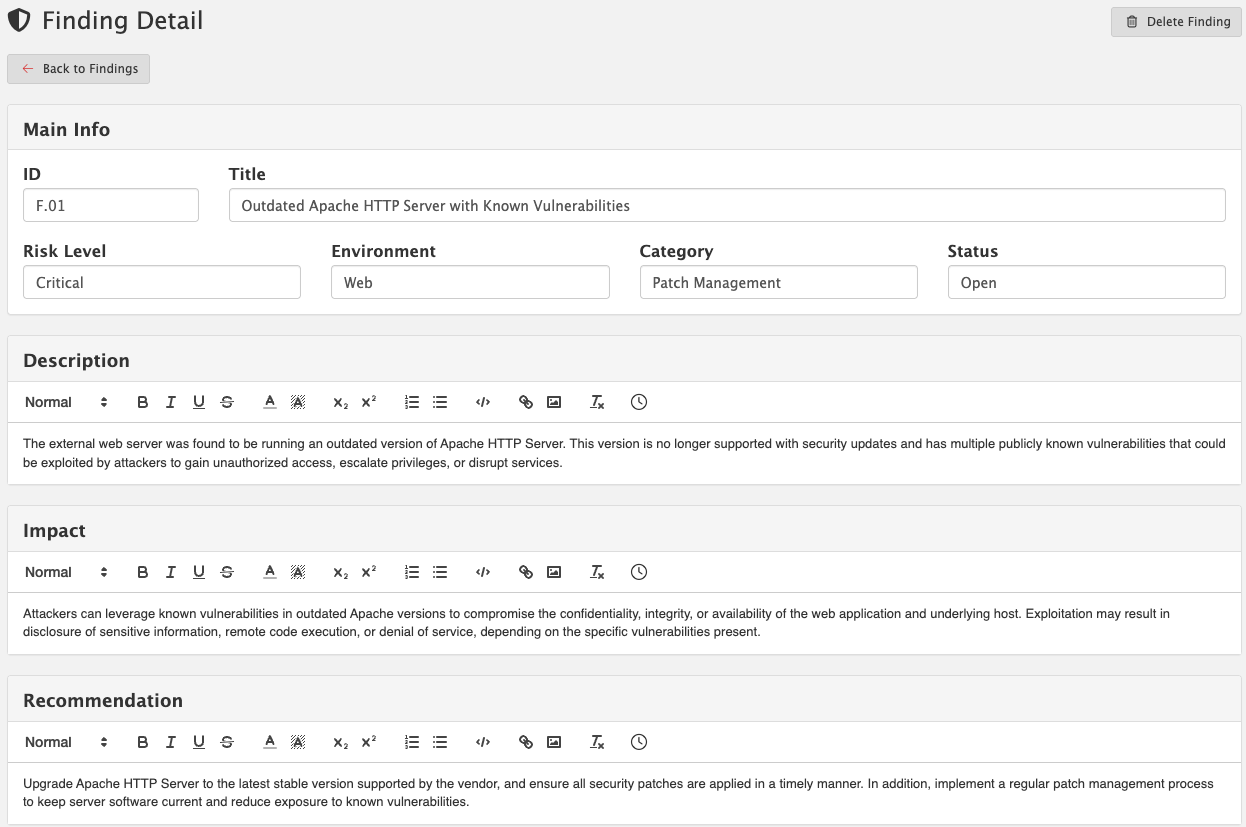Open text color picker in Description

(x=269, y=402)
